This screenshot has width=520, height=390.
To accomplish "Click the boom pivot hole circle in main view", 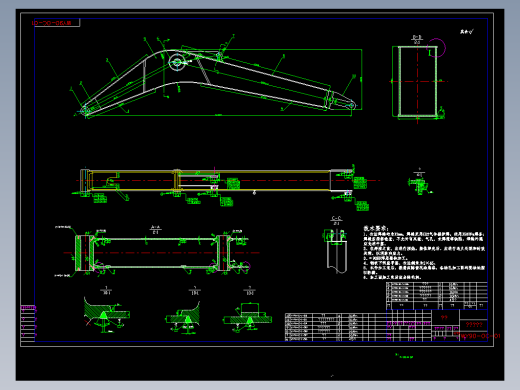I will point(177,62).
